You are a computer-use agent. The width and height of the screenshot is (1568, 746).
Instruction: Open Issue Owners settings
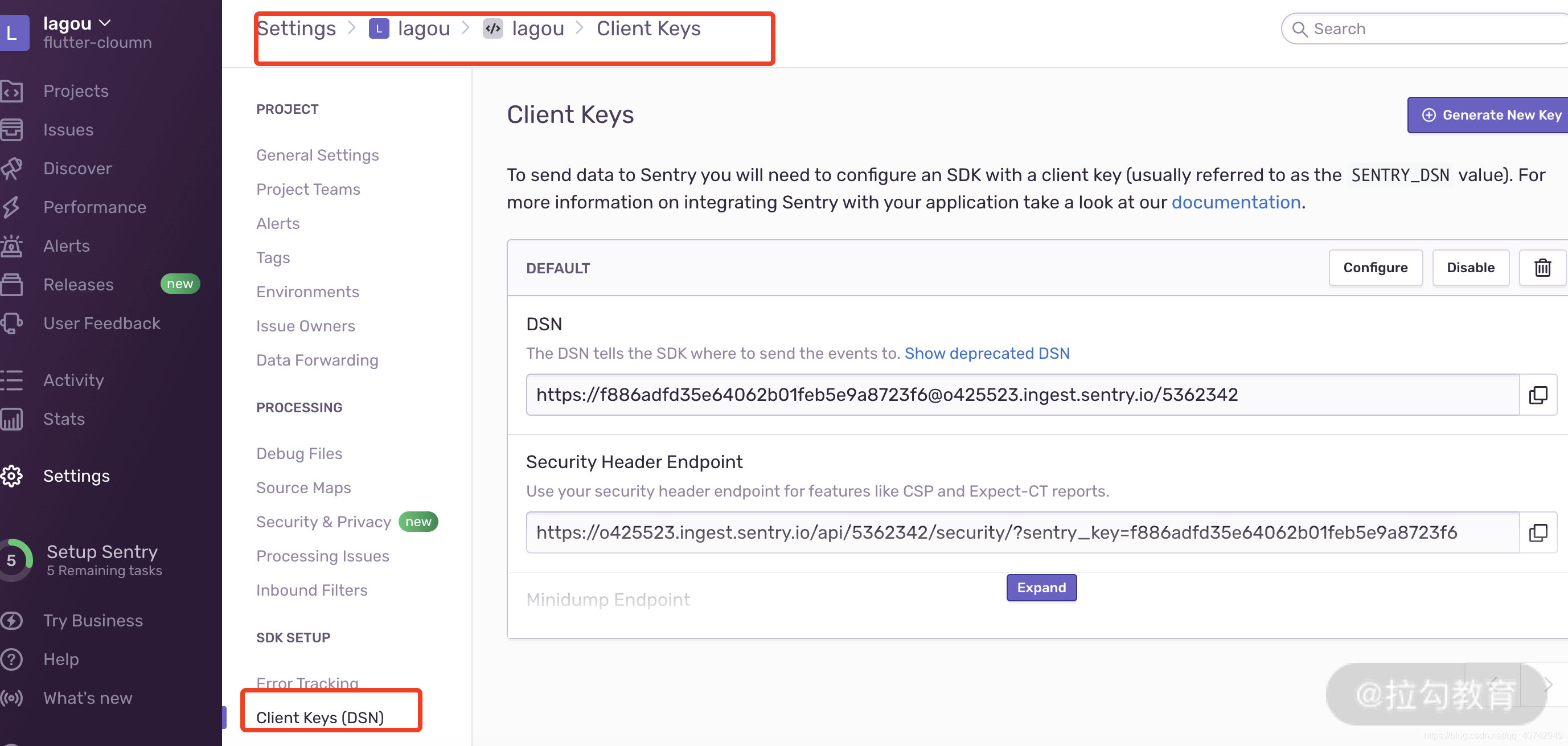[306, 326]
